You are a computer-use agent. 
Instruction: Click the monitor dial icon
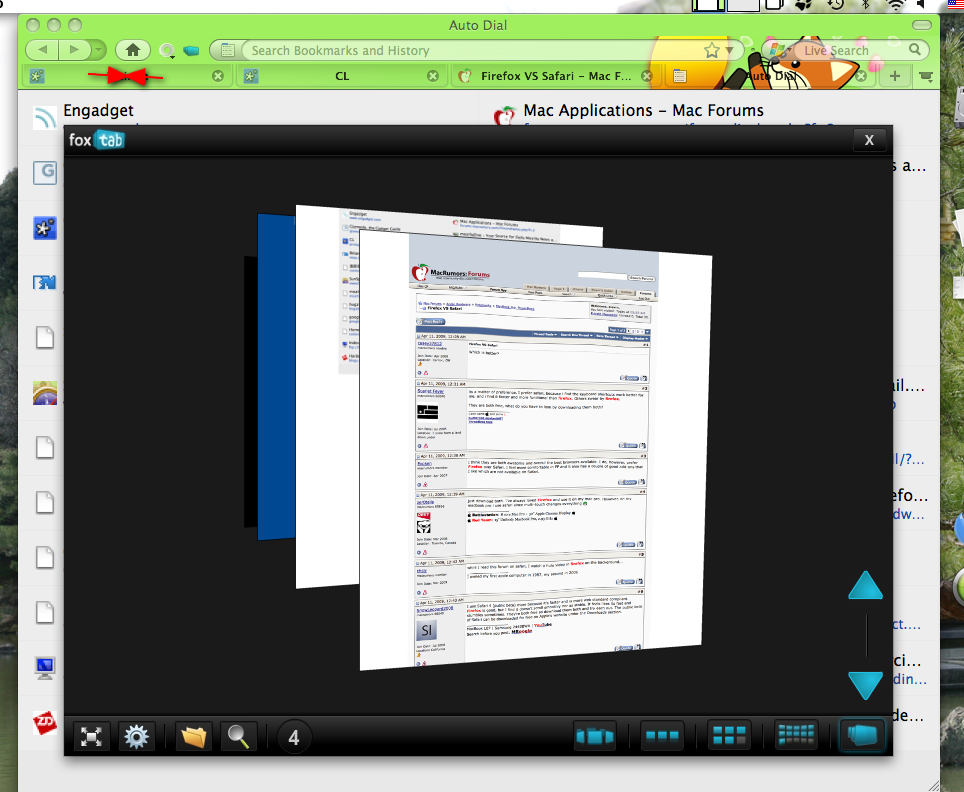[45, 668]
